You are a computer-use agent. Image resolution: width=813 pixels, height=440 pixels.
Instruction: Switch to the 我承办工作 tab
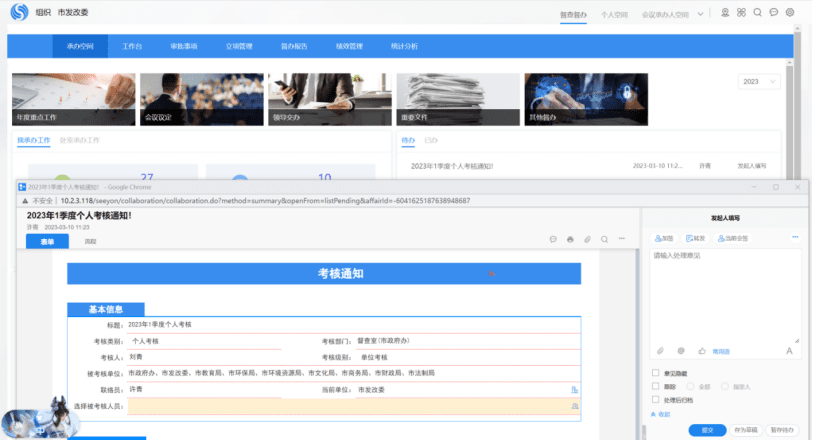tap(34, 140)
